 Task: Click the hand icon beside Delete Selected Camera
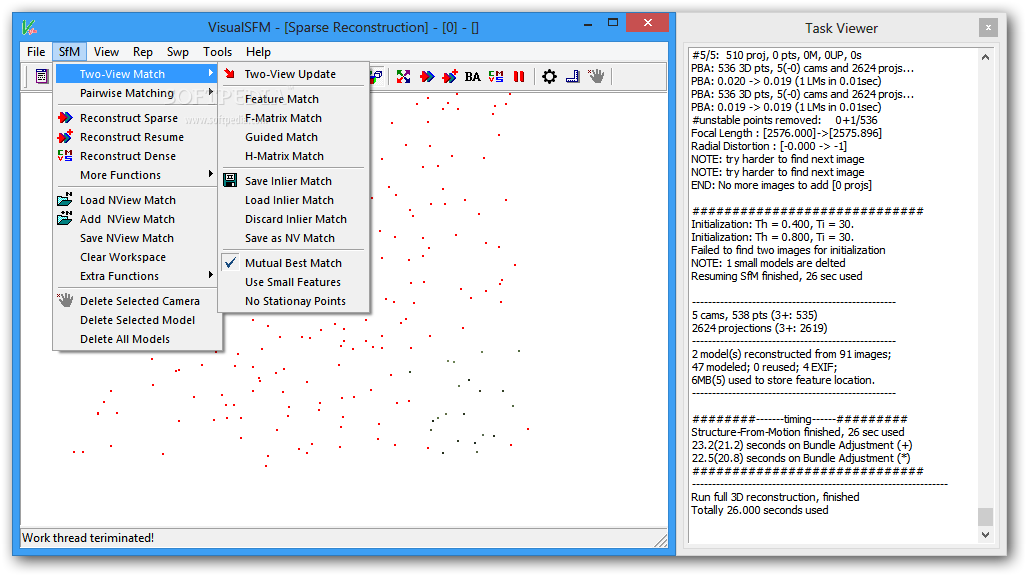point(65,300)
